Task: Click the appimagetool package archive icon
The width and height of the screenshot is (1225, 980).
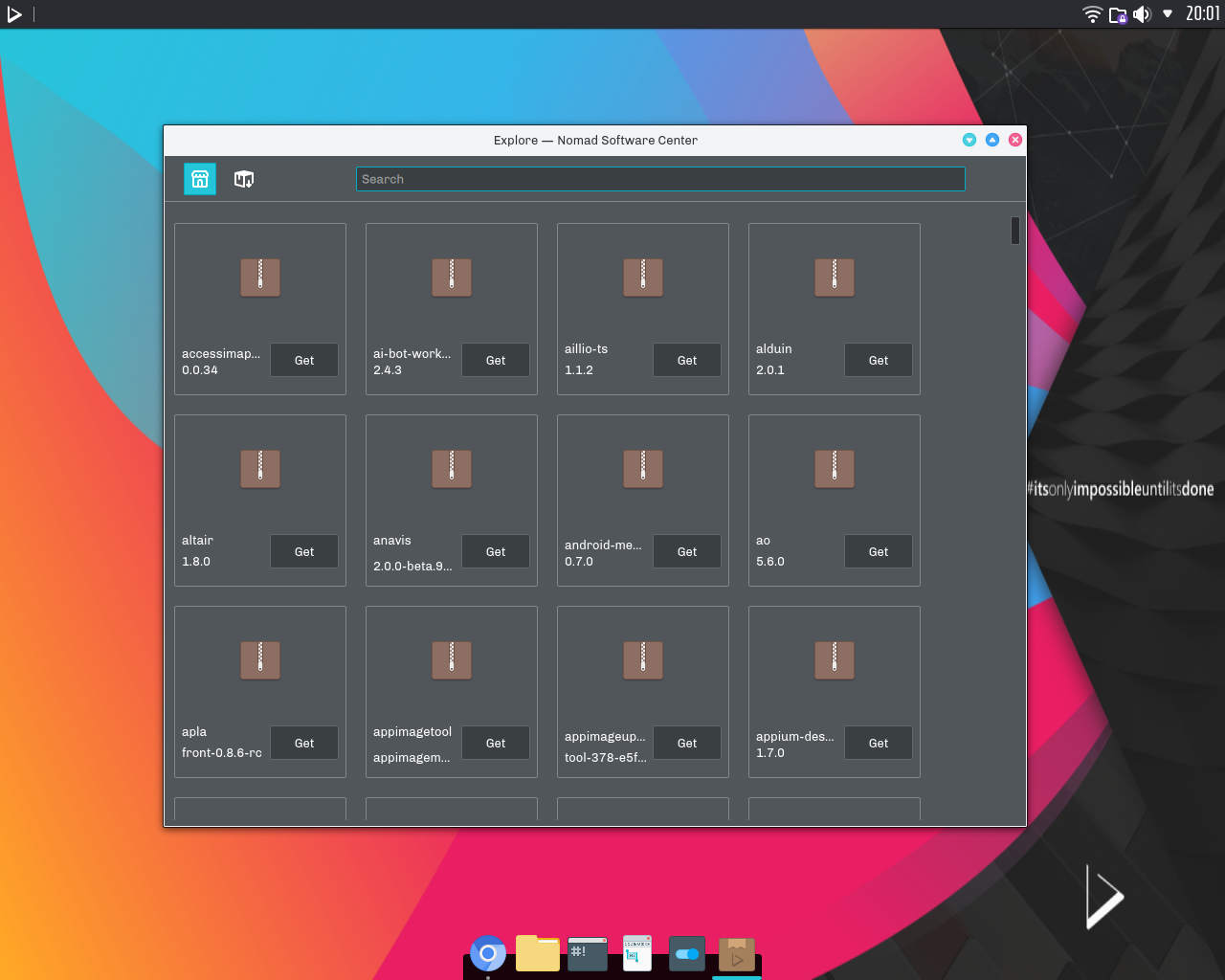Action: (x=452, y=660)
